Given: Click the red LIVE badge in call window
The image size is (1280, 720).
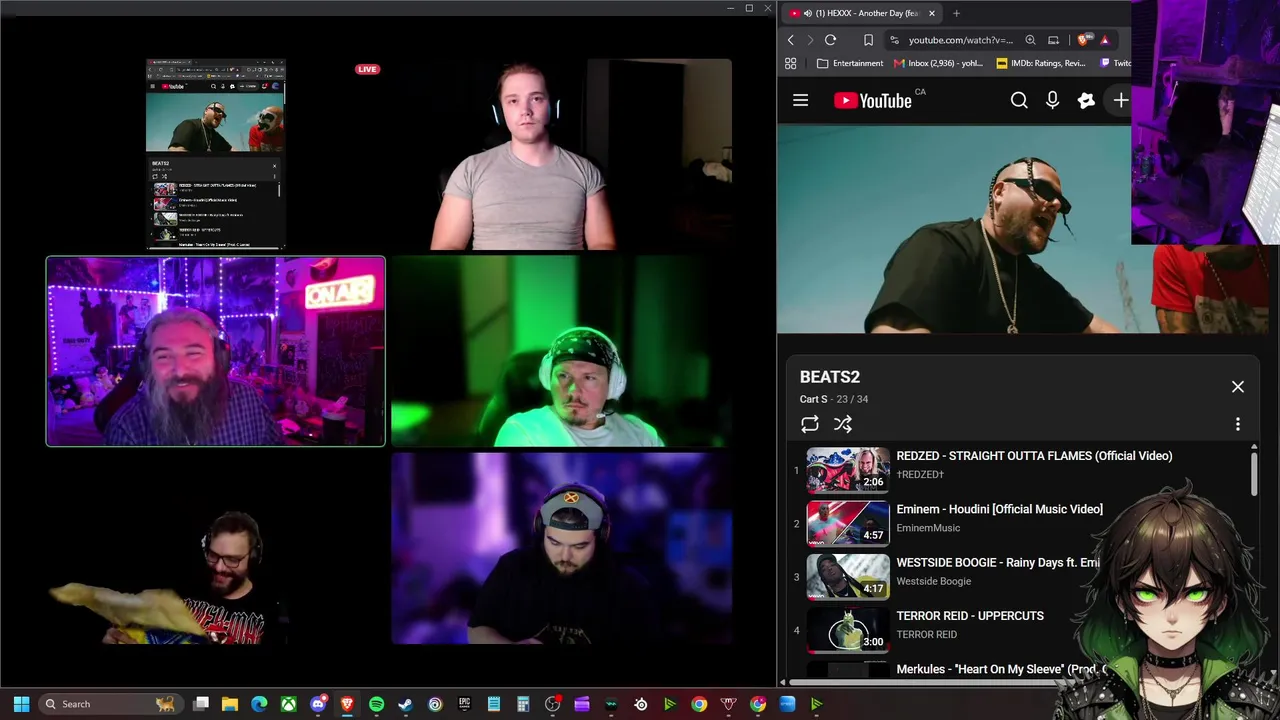Looking at the screenshot, I should [367, 69].
